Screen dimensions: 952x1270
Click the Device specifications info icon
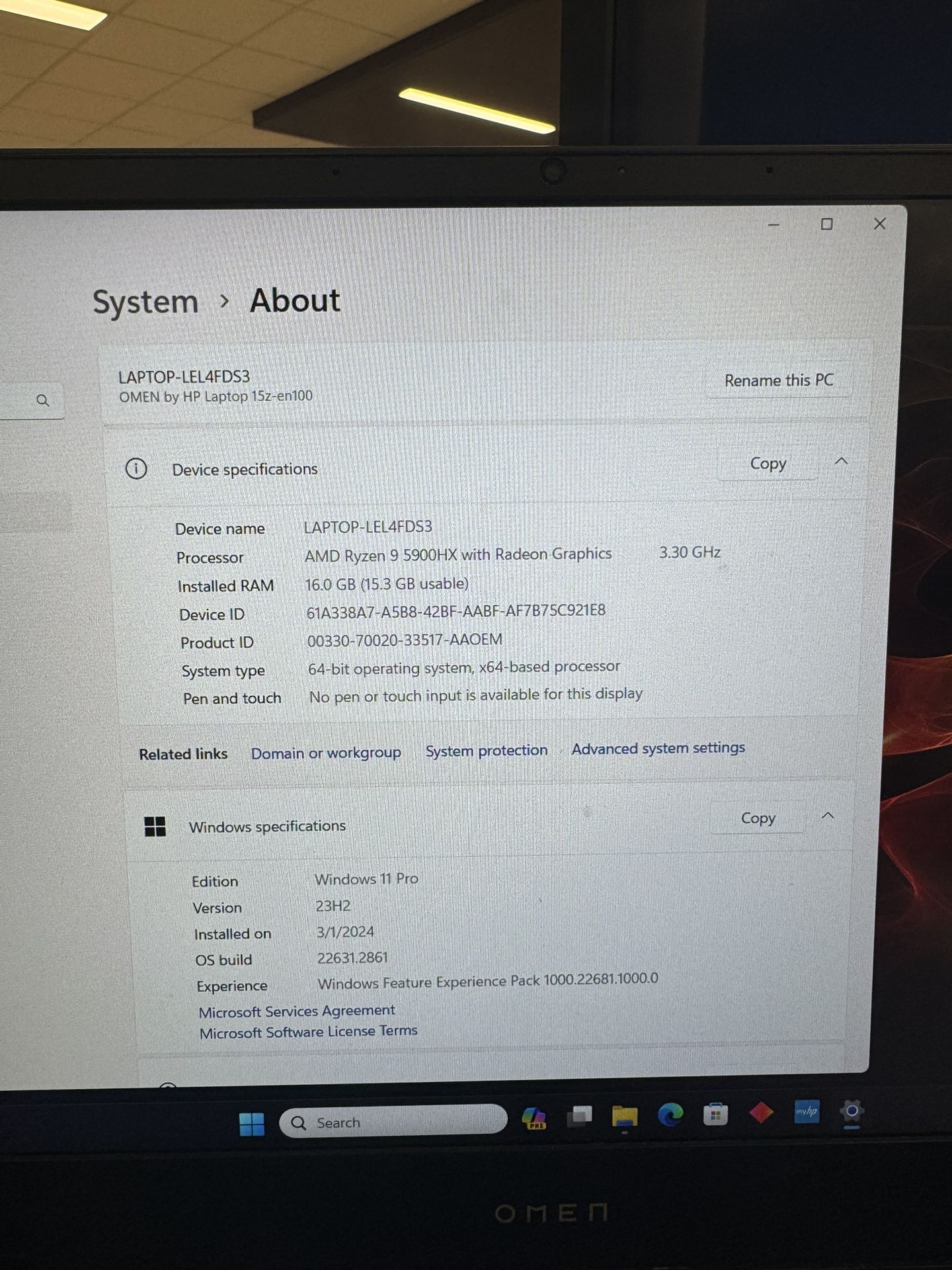point(136,469)
